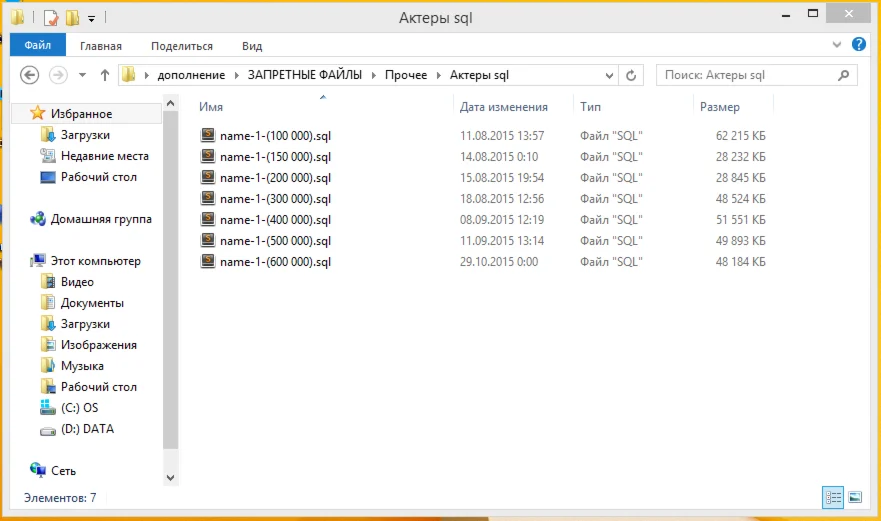Expand the ribbon with chevron arrow
Screen dimensions: 881x521
pos(838,45)
